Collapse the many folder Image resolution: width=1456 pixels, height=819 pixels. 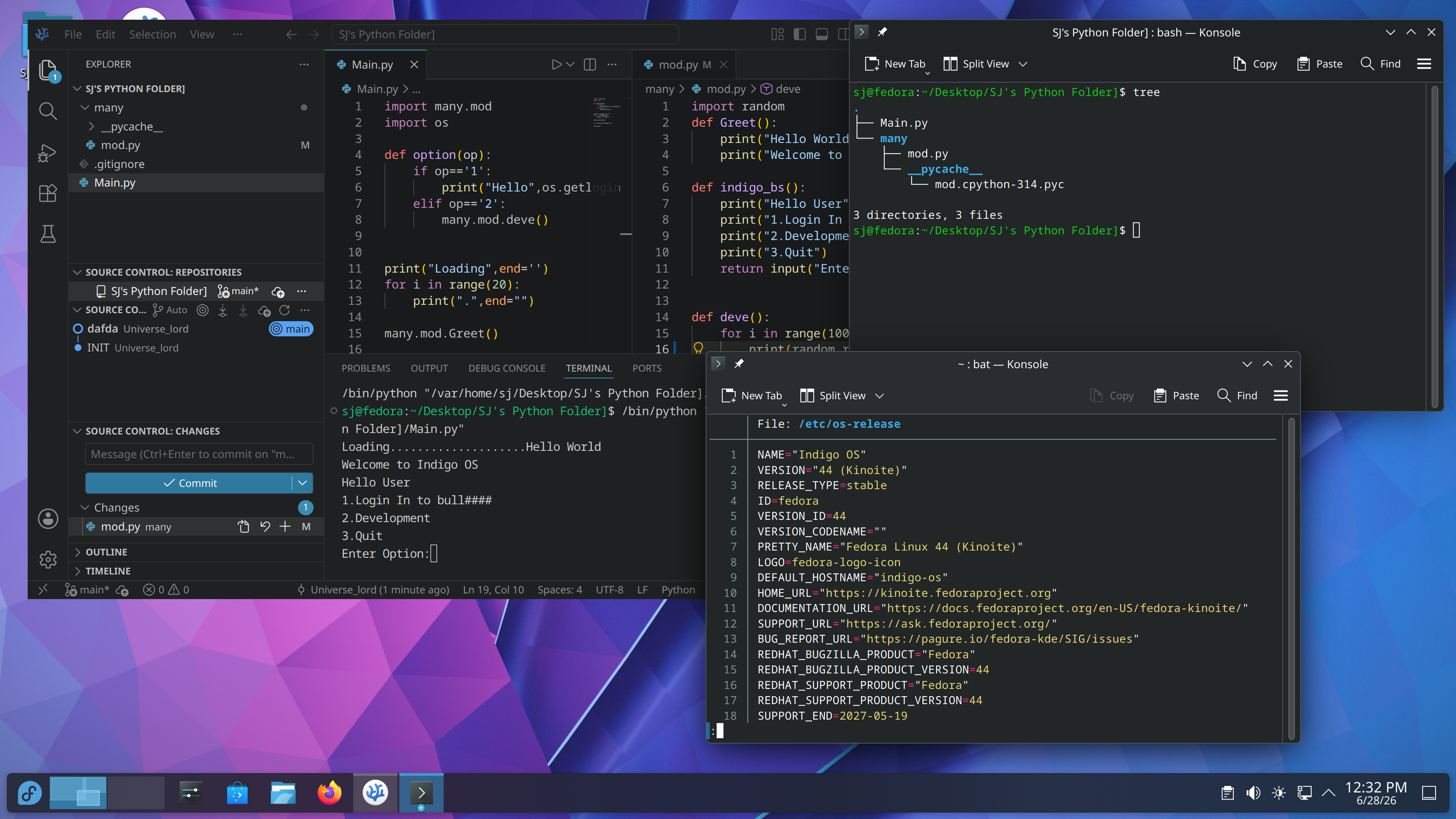(x=85, y=107)
